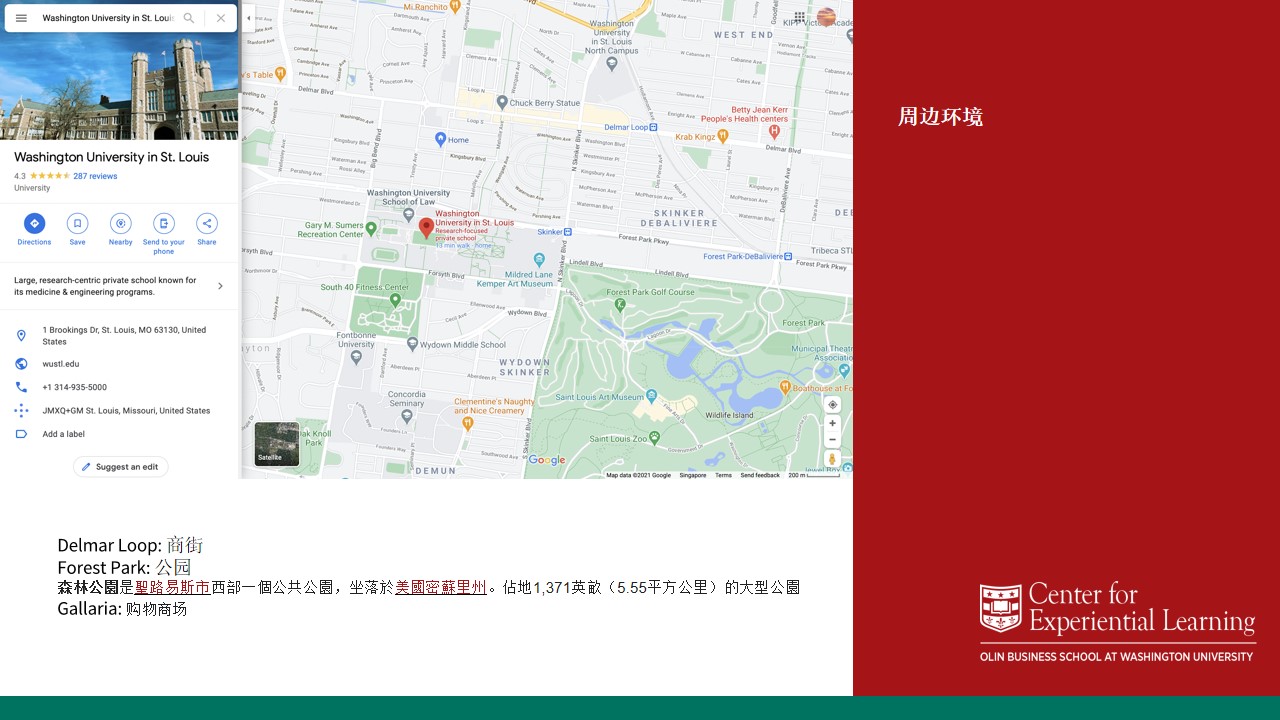Collapse the side panel arrow
This screenshot has height=720, width=1280.
(248, 18)
